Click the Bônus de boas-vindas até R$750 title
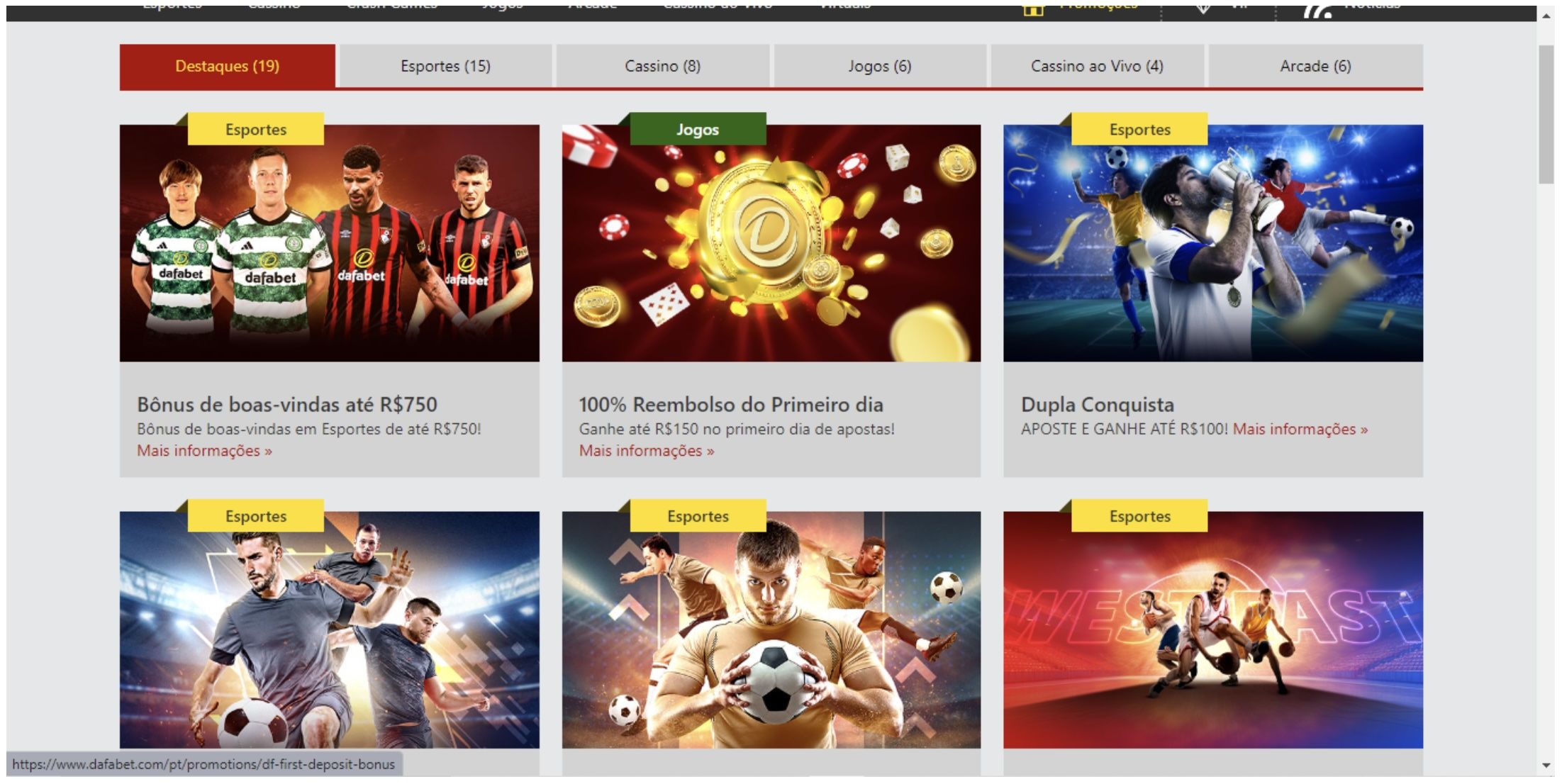 point(287,405)
